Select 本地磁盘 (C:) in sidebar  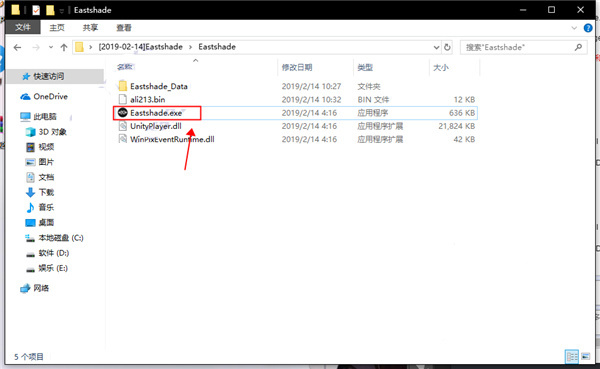pyautogui.click(x=60, y=238)
